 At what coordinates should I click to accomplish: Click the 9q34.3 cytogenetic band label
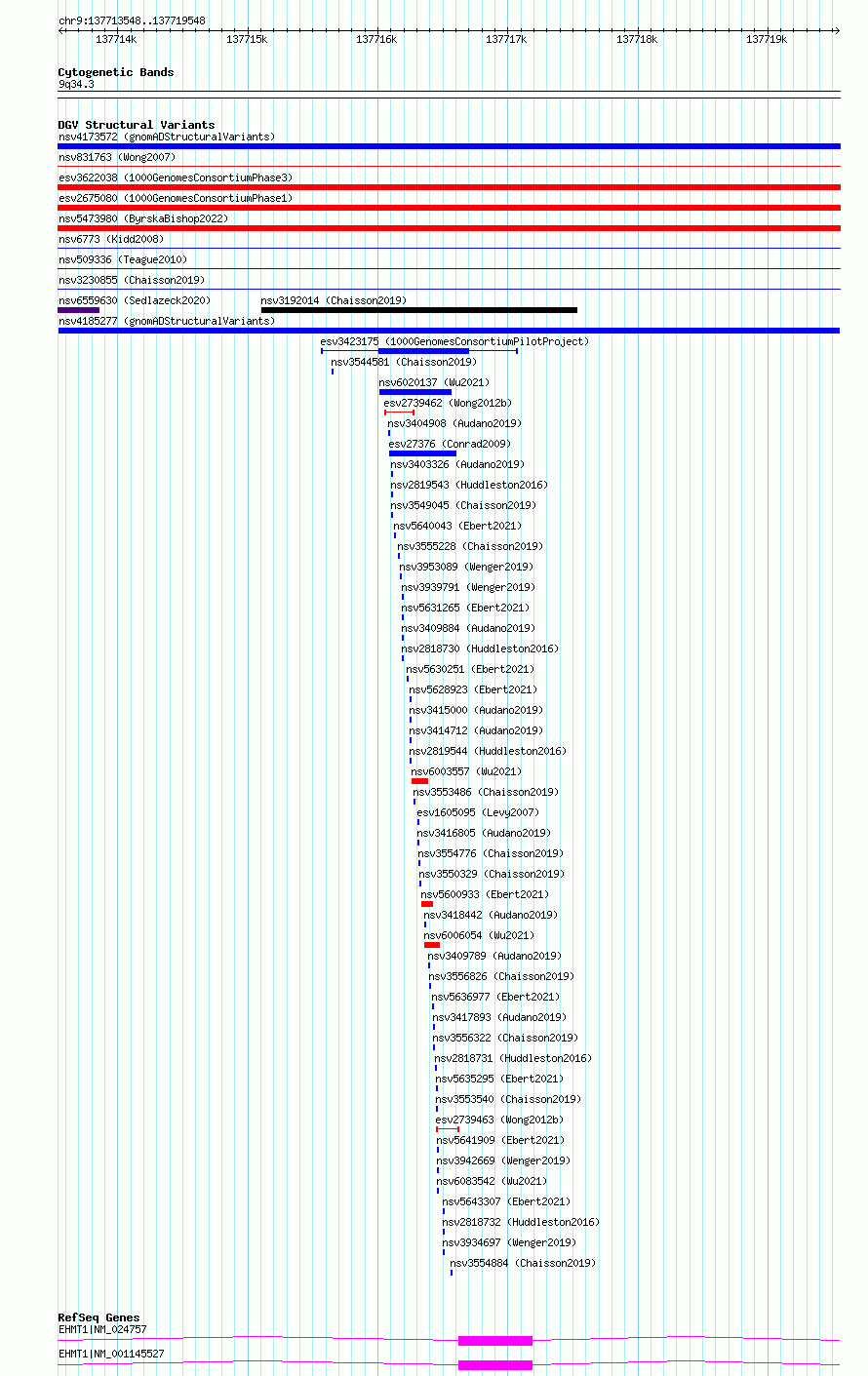click(76, 85)
